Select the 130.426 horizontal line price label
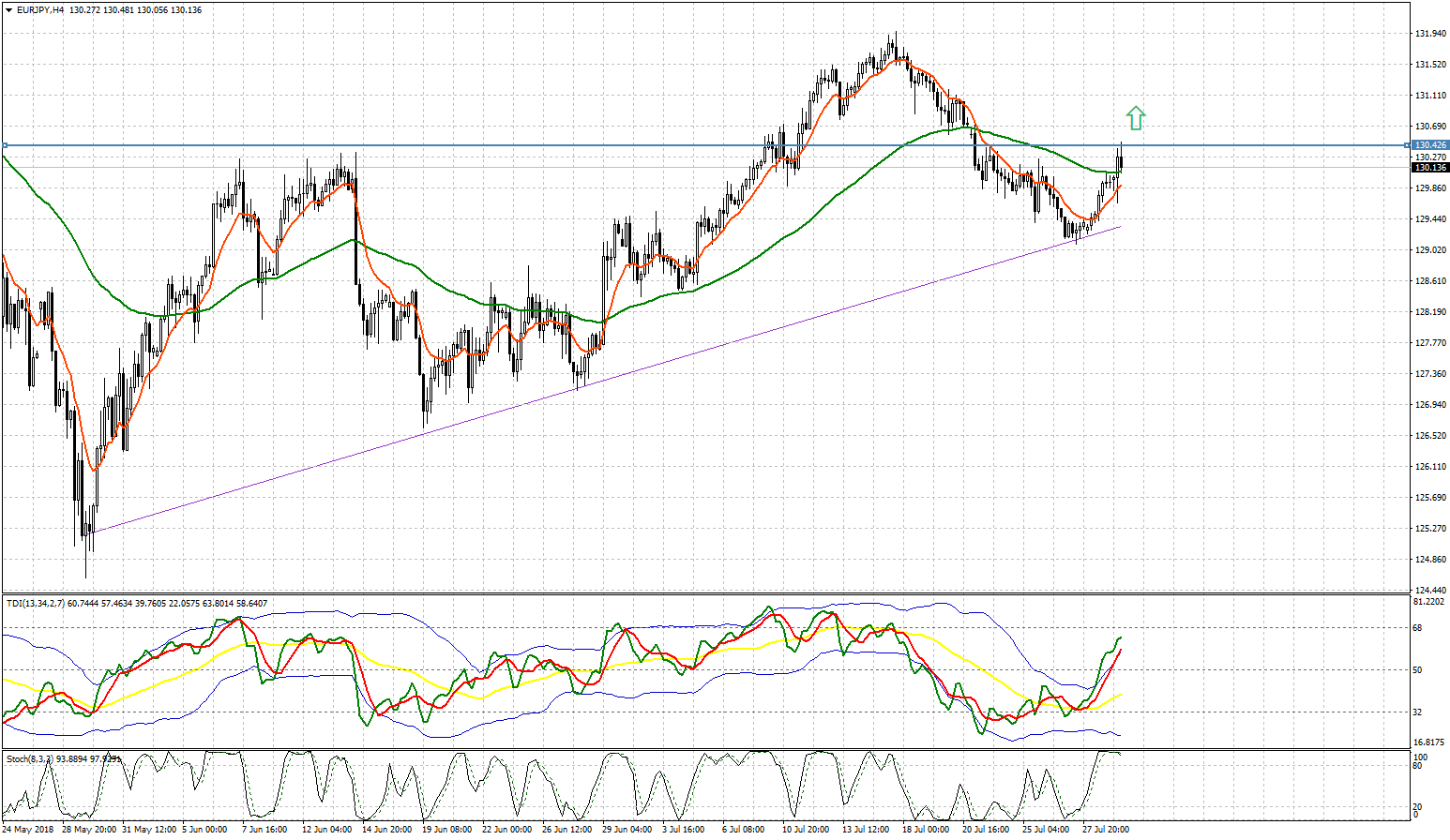Image resolution: width=1450 pixels, height=840 pixels. (x=1430, y=145)
